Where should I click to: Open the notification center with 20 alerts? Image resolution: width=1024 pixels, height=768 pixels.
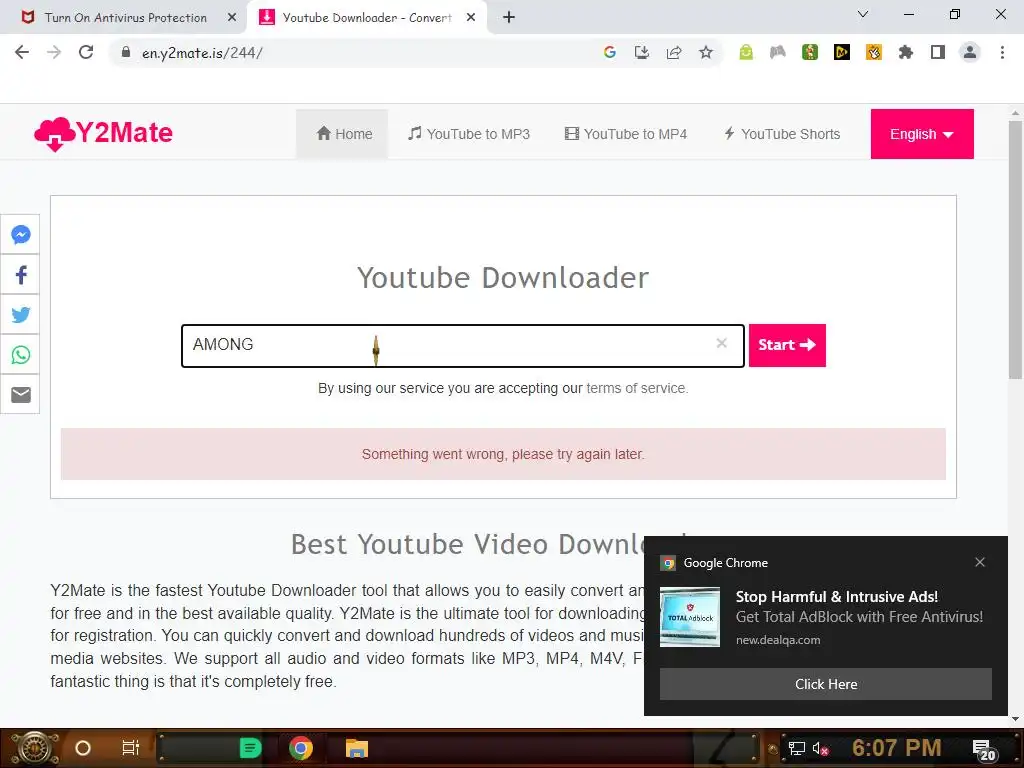tap(984, 750)
